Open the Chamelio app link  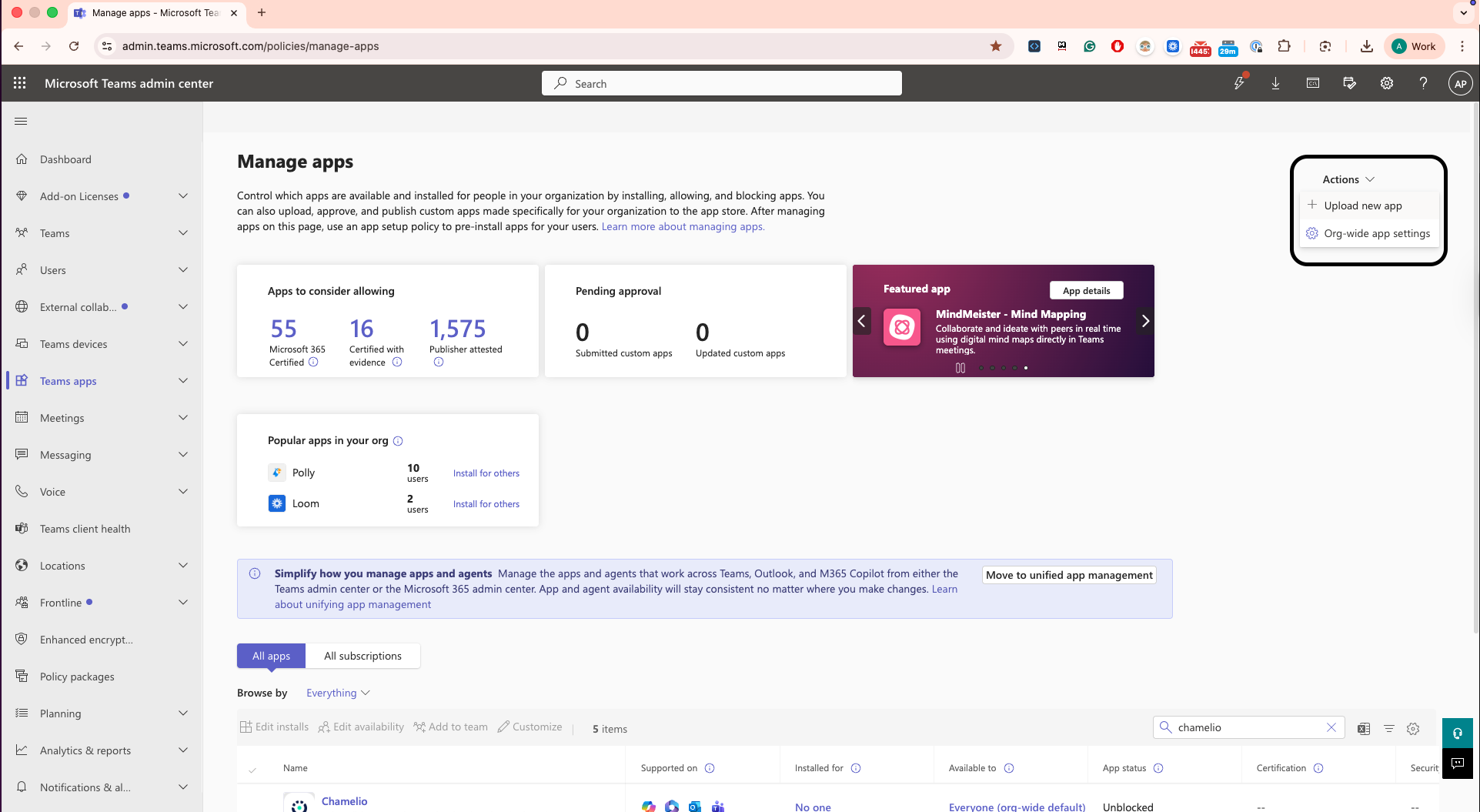click(x=344, y=801)
